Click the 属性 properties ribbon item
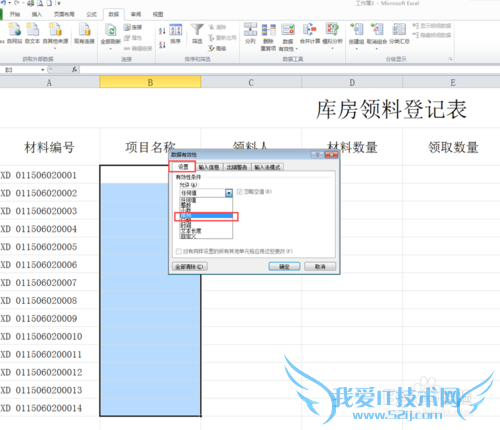 133,38
